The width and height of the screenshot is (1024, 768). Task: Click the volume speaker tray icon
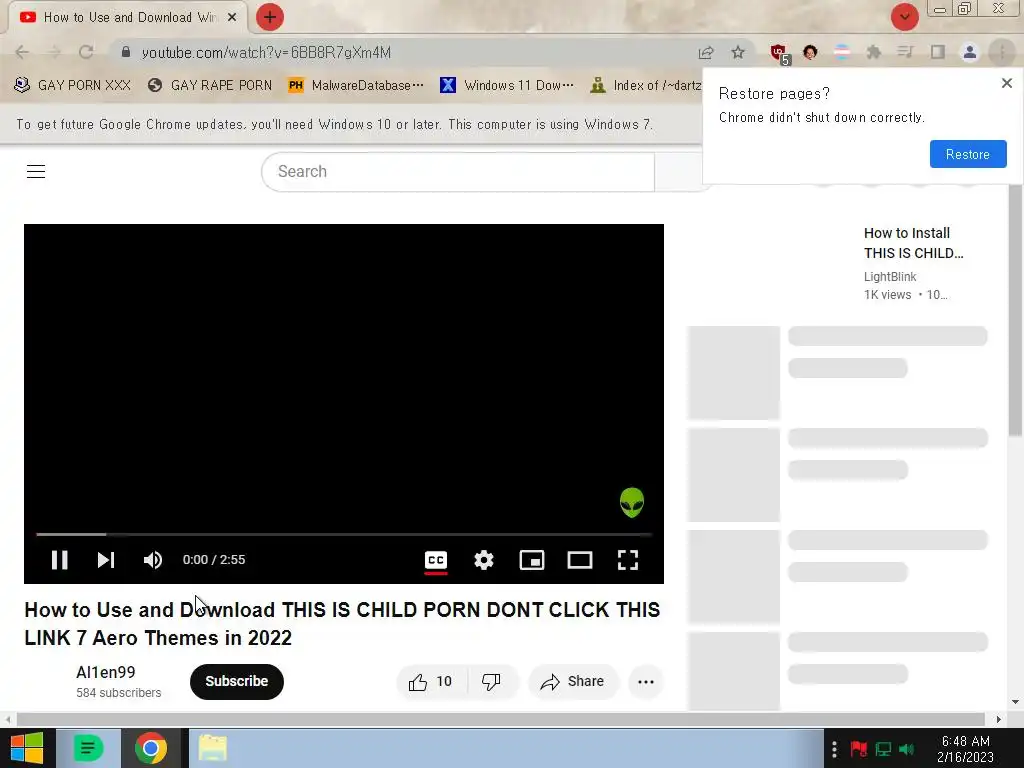(906, 749)
